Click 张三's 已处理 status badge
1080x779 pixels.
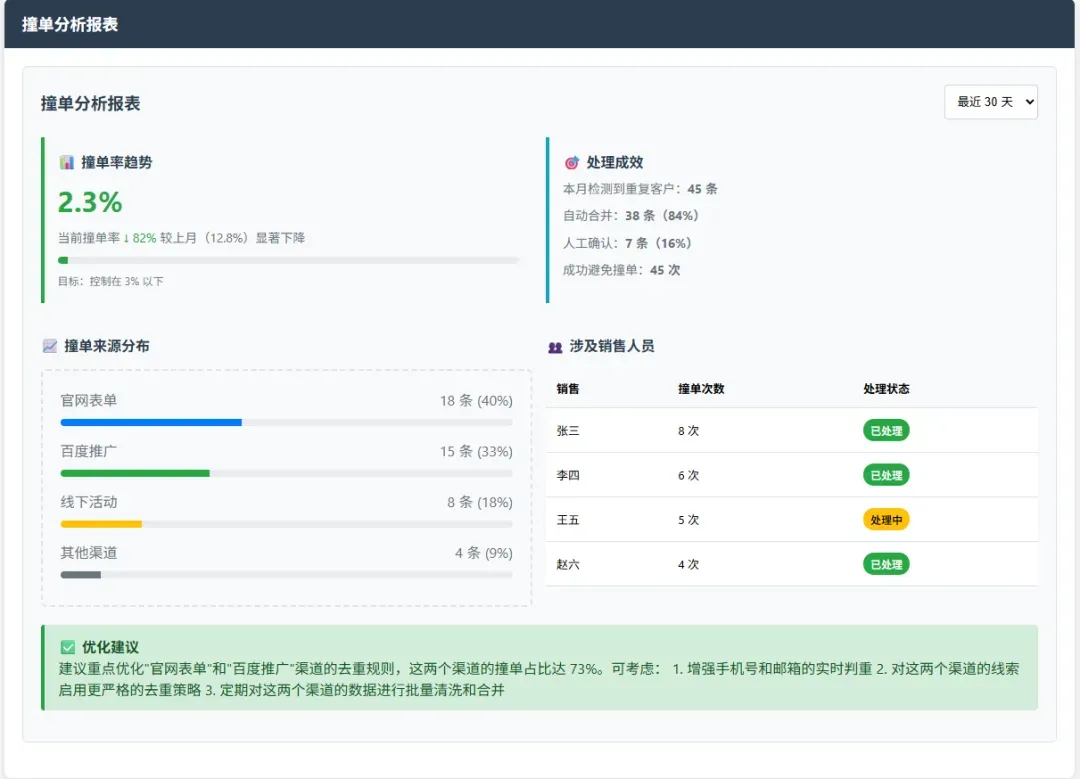pos(886,431)
